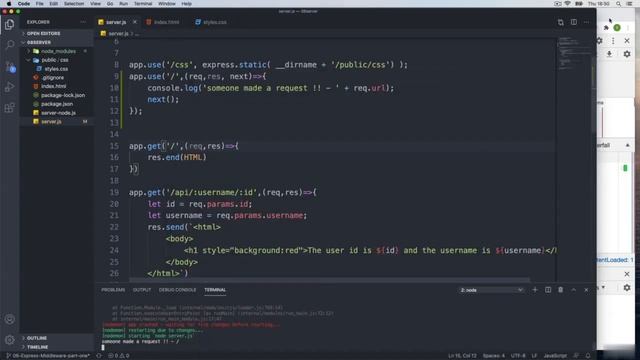This screenshot has width=640, height=360.
Task: Switch to the OUTPUT panel tab
Action: (x=142, y=290)
